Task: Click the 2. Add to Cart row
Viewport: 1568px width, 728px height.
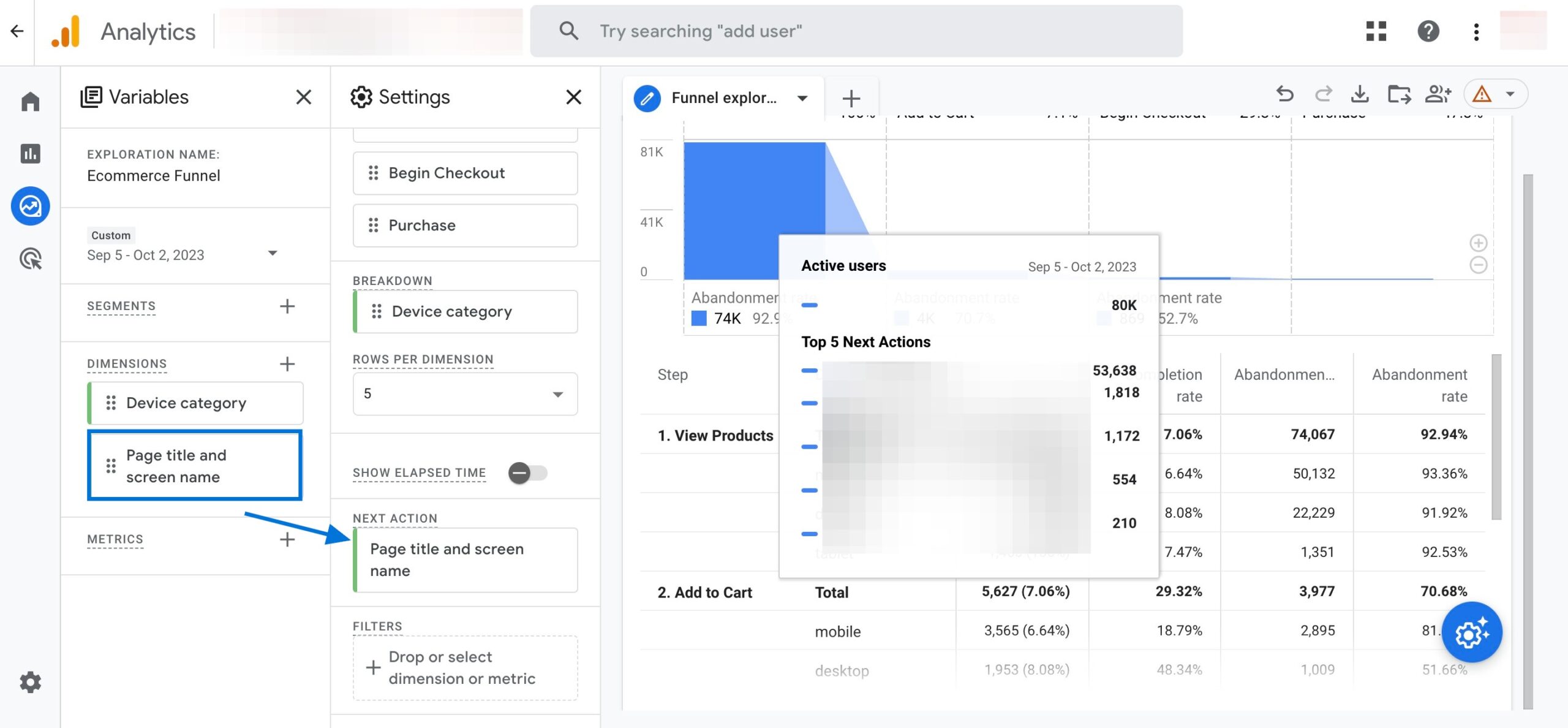Action: [705, 593]
